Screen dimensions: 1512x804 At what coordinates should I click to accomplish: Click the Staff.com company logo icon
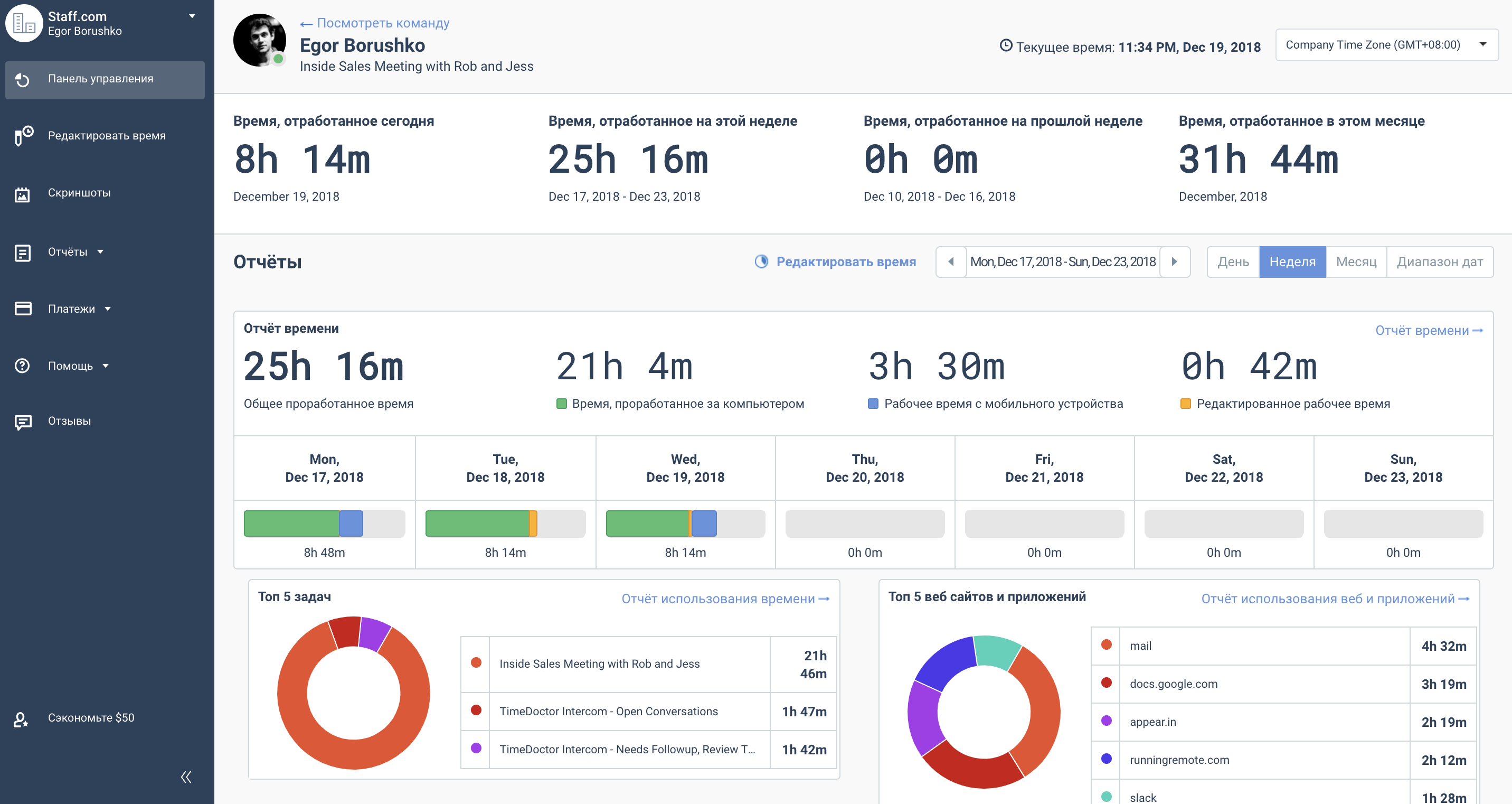point(24,23)
